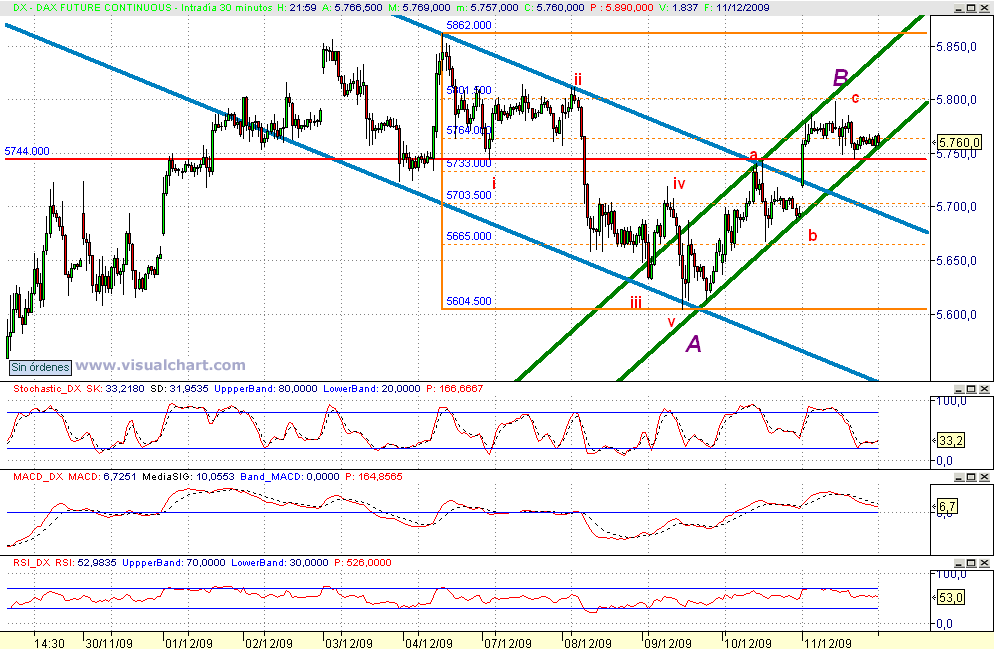The height and width of the screenshot is (649, 994).
Task: Select the 5733.000 retracement label
Action: click(468, 163)
